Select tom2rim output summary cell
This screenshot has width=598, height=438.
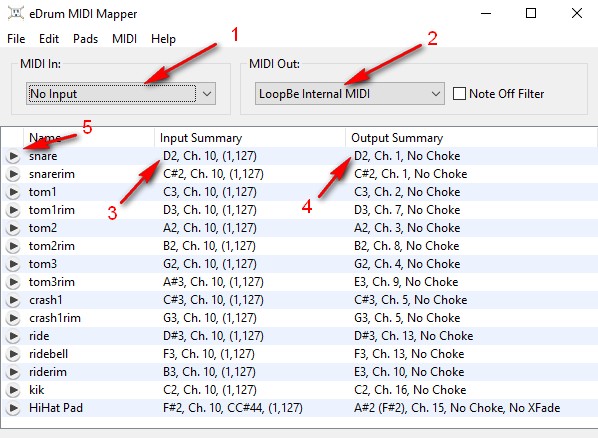tap(406, 246)
